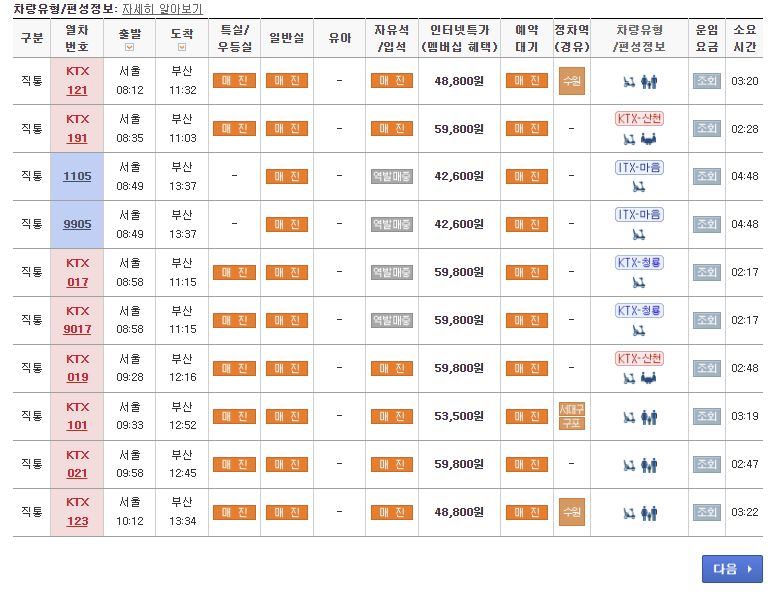This screenshot has height=595, width=775.
Task: Click KTX-청룡 badge for KTX 9017
Action: pos(639,311)
